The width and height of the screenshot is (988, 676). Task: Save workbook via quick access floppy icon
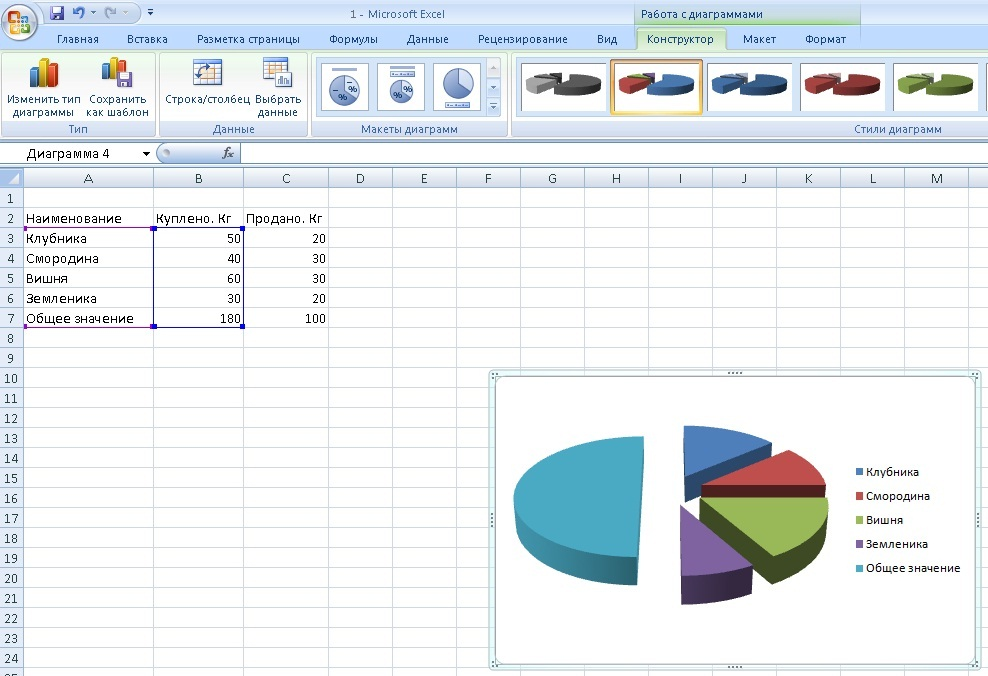pyautogui.click(x=57, y=14)
